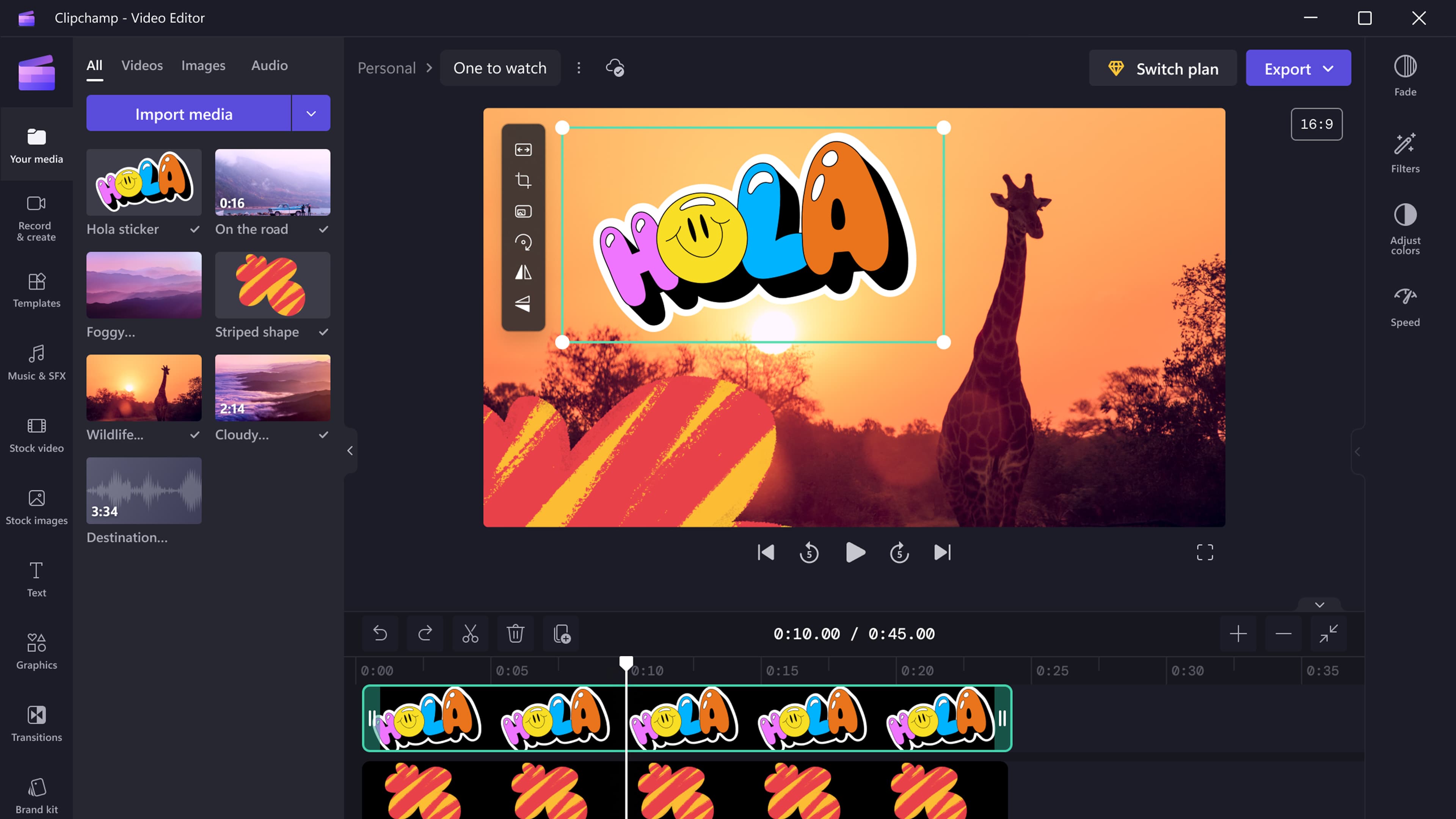
Task: Open the Templates panel
Action: click(37, 290)
